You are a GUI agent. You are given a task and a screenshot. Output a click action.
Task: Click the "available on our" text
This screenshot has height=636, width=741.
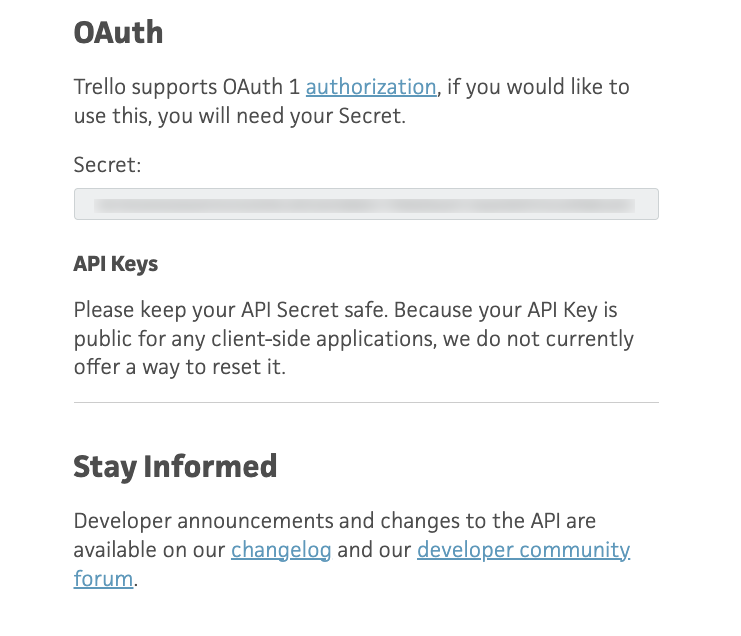point(150,550)
